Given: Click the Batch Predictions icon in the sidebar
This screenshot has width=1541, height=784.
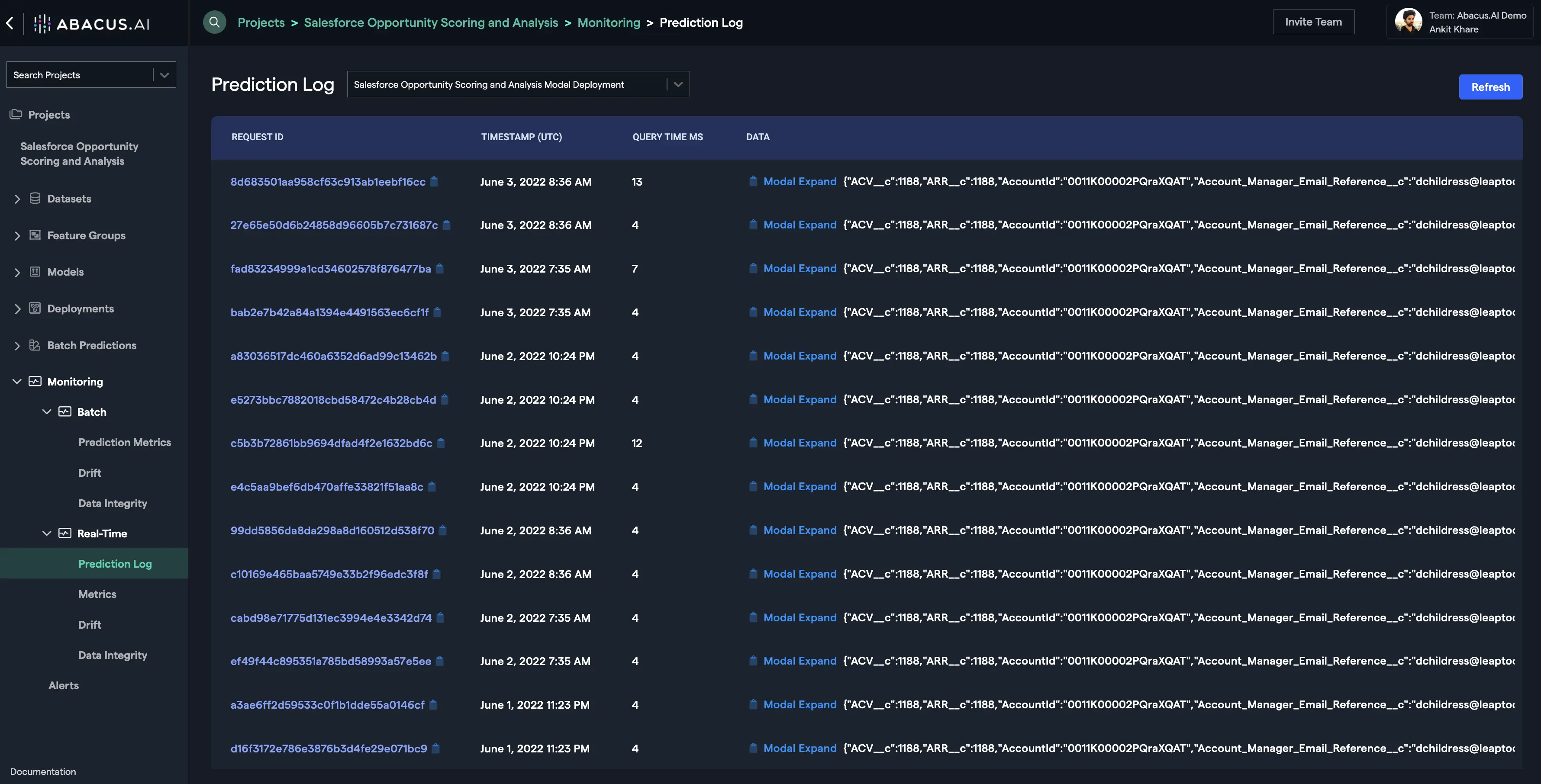Looking at the screenshot, I should tap(35, 345).
